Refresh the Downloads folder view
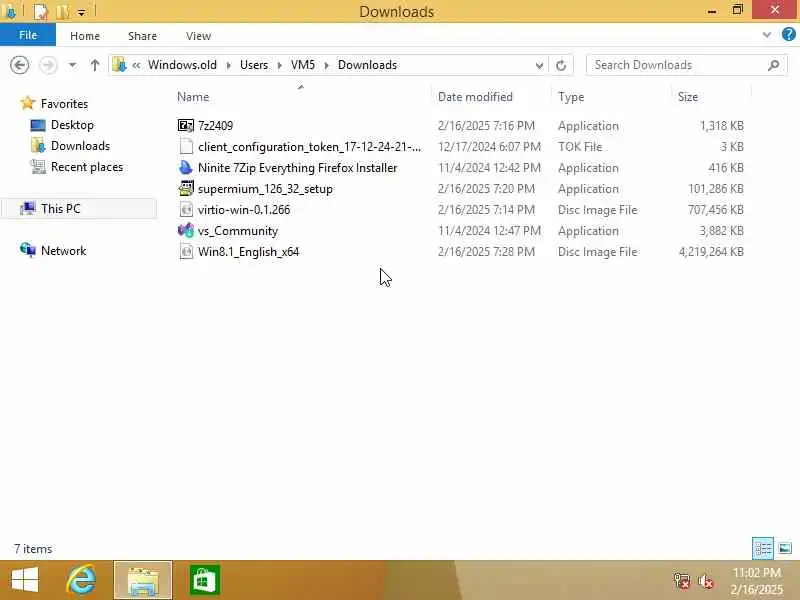 561,65
